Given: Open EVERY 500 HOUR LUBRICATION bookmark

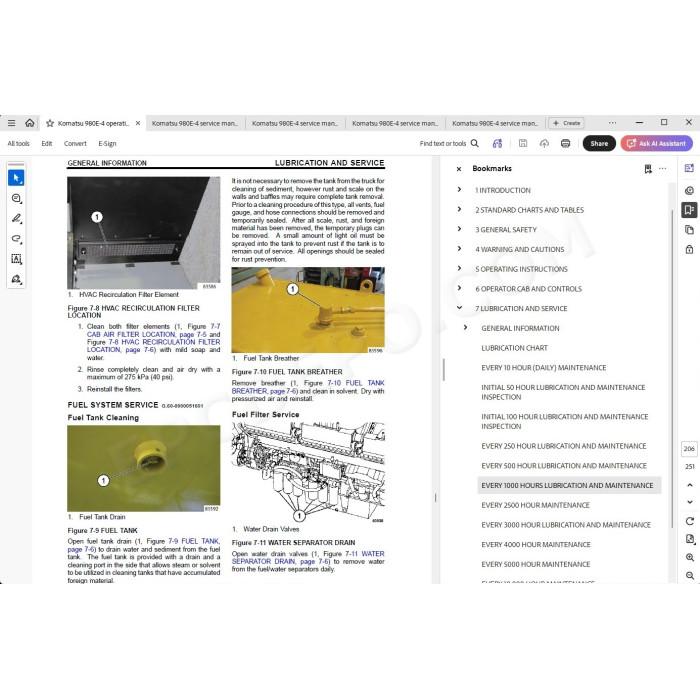Looking at the screenshot, I should click(x=564, y=466).
